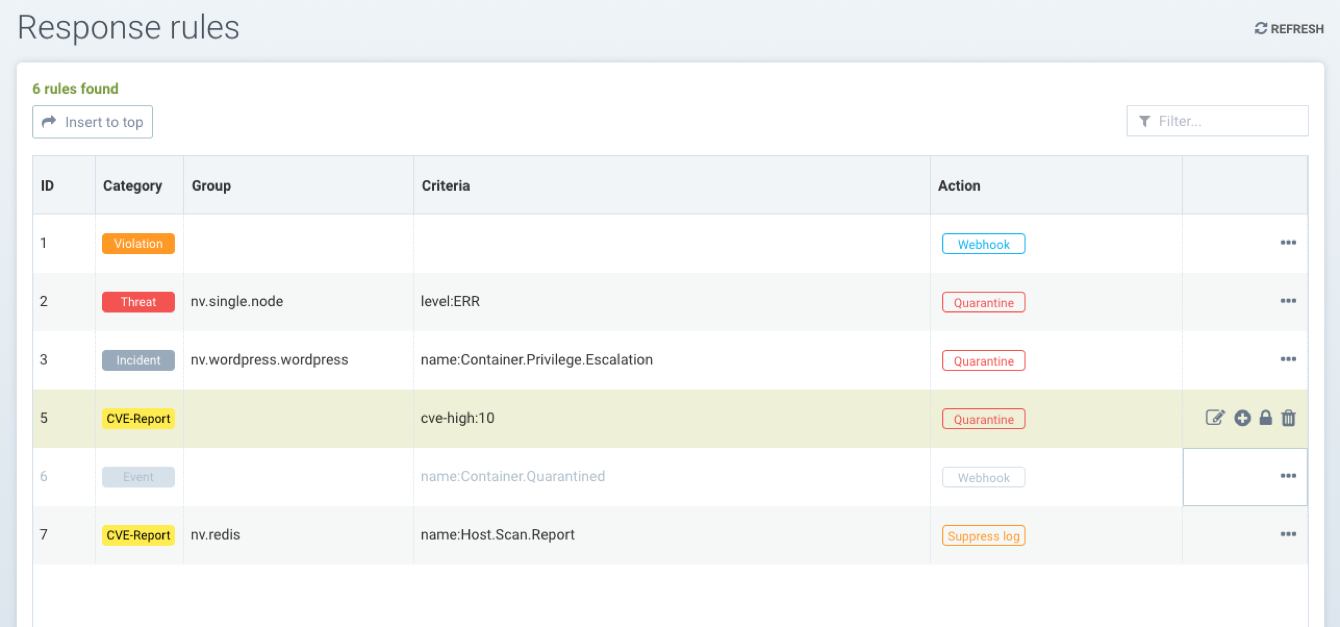This screenshot has height=627, width=1340.
Task: Open the three-dot menu for rule 2
Action: coord(1288,301)
